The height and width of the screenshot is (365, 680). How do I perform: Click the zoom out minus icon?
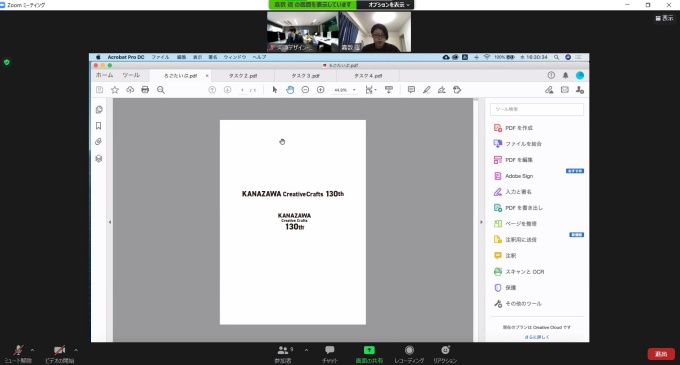[x=305, y=90]
